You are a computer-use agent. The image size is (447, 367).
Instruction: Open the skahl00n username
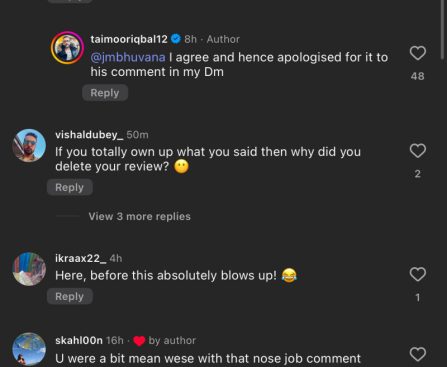coord(79,340)
